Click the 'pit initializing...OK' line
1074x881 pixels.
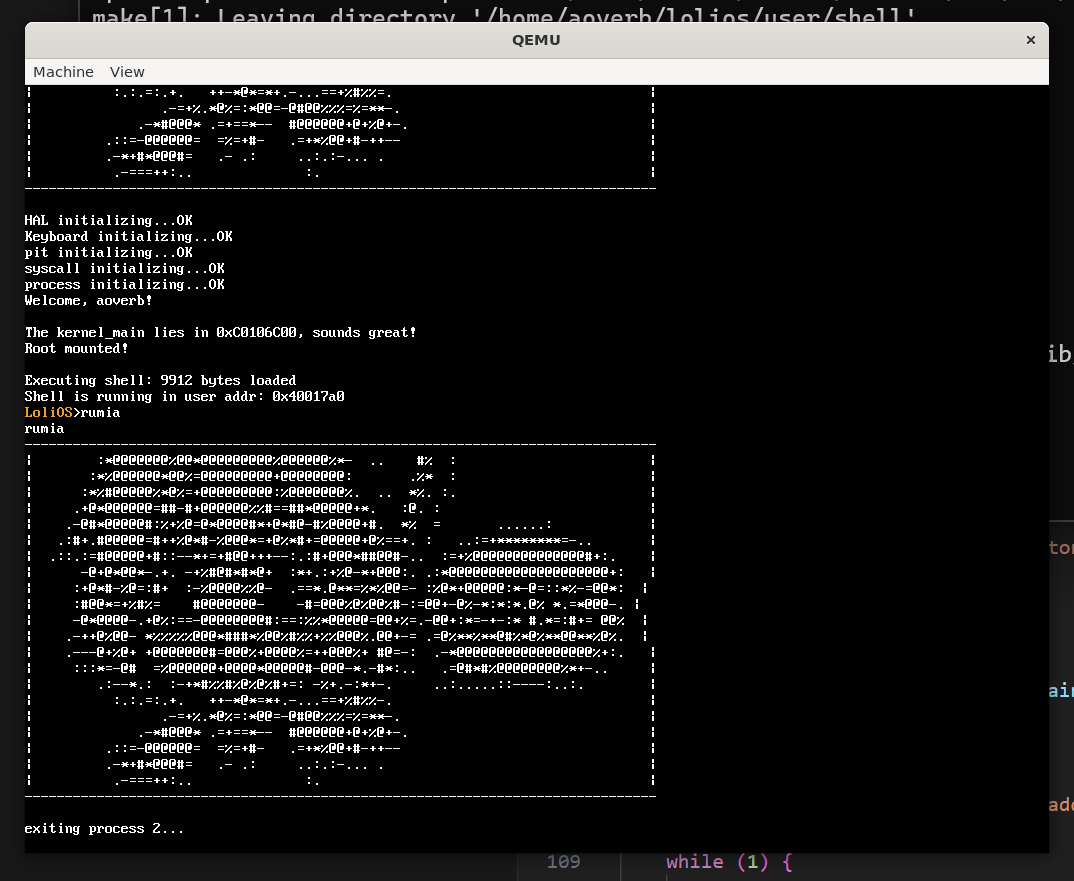(x=108, y=253)
